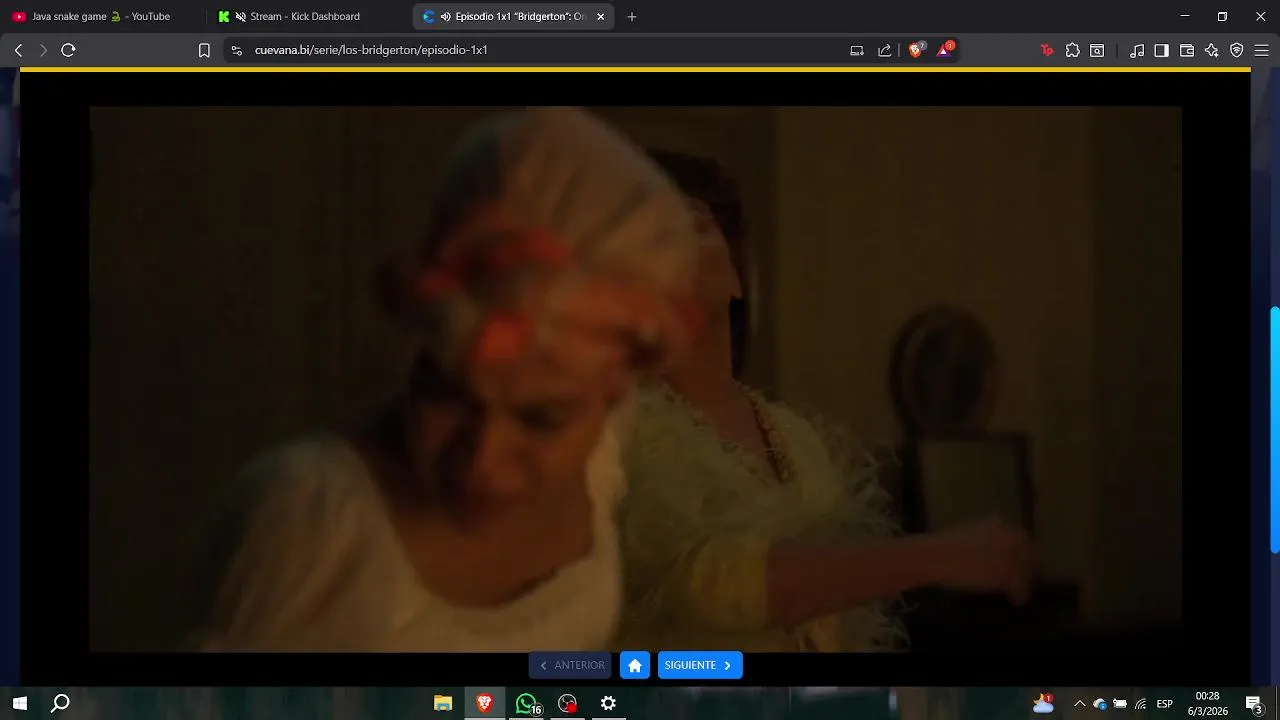Open the clock showing 00:28
Image resolution: width=1280 pixels, height=720 pixels.
[1207, 703]
